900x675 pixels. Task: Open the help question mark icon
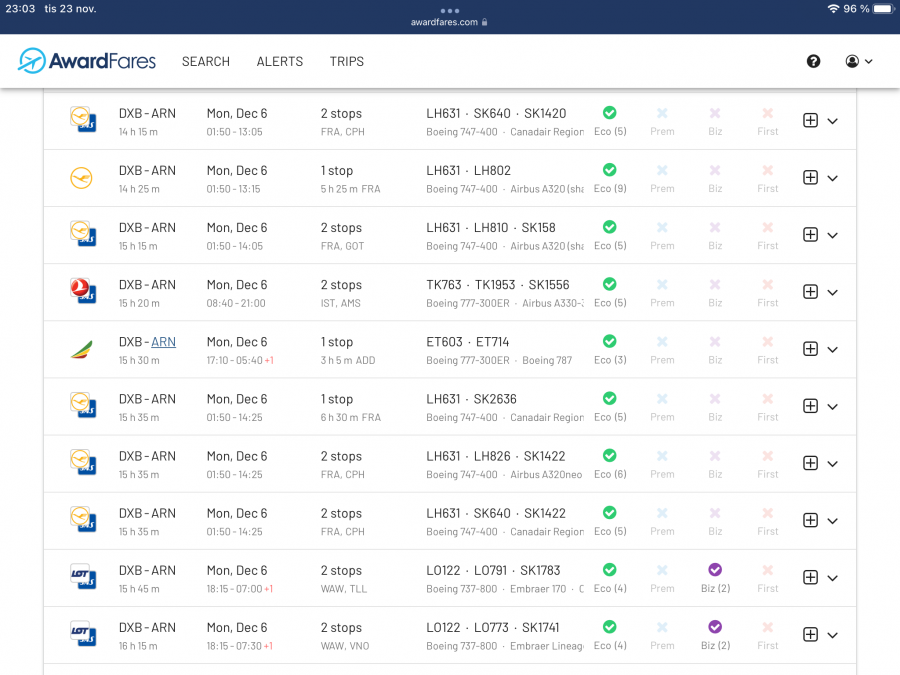813,61
